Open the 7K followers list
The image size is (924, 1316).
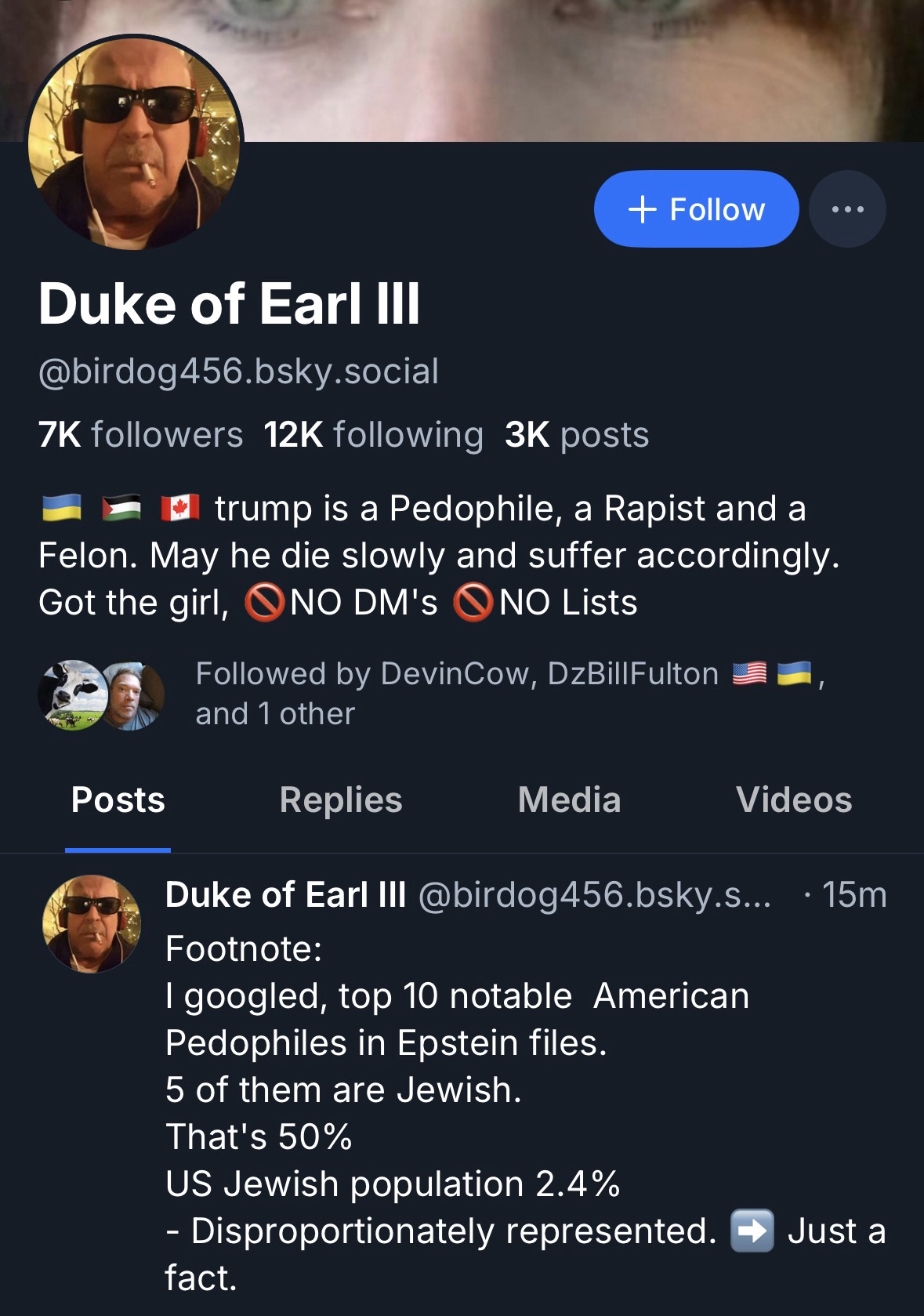[x=141, y=435]
